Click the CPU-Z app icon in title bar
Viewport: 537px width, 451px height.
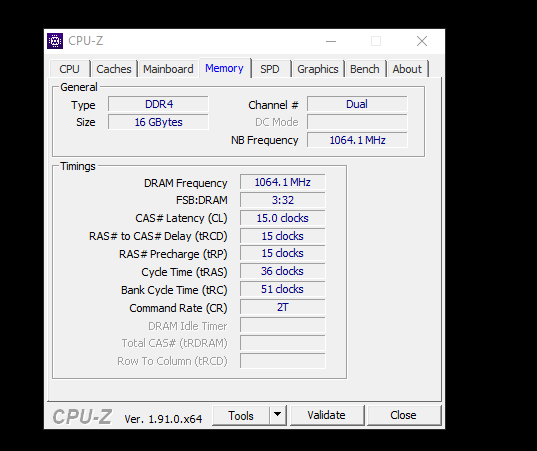55,41
